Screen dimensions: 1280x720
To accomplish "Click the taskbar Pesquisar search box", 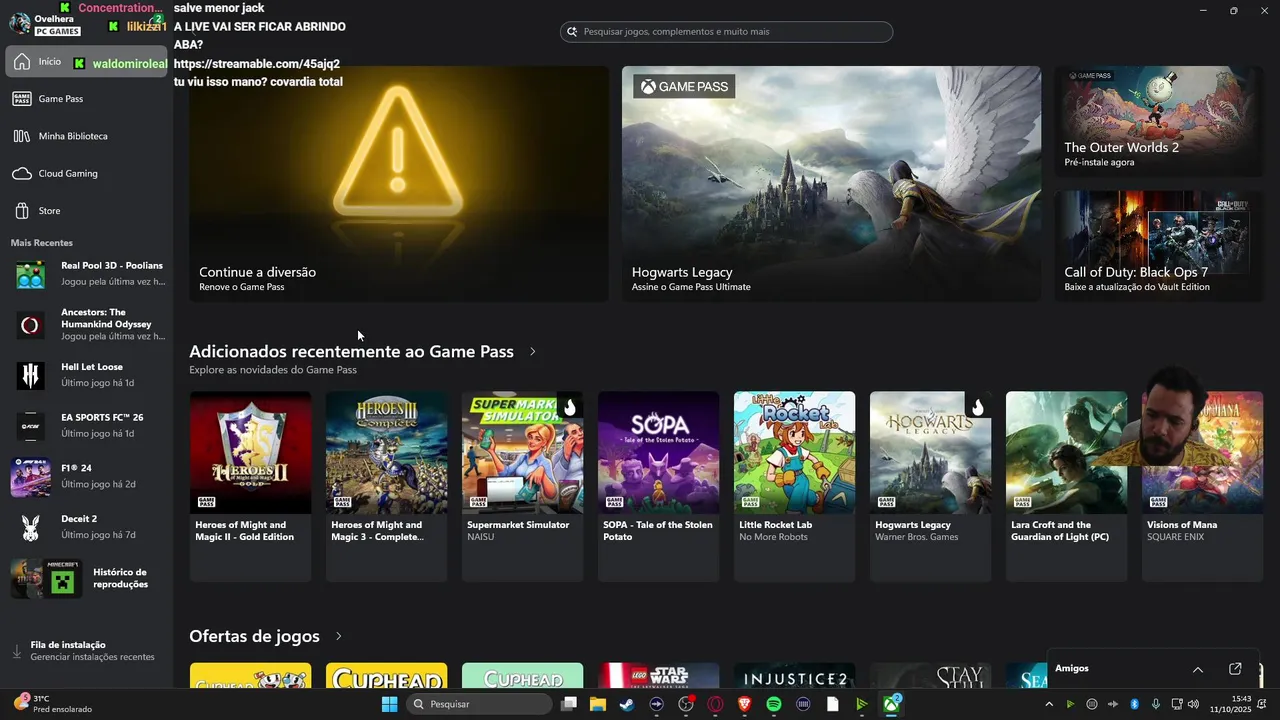I will coord(479,704).
